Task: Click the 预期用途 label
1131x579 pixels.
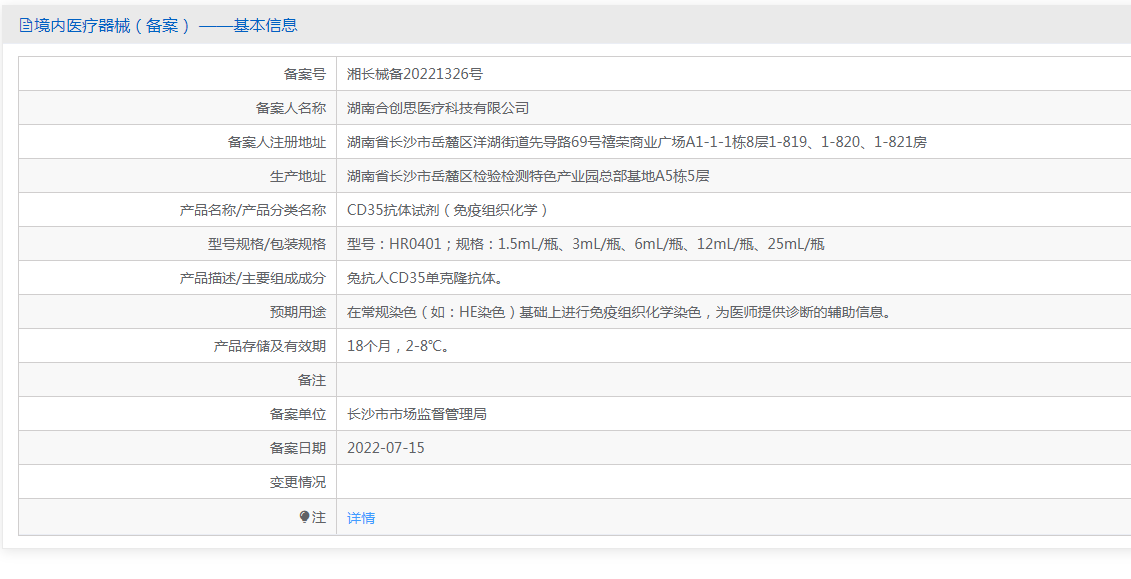Action: coord(298,312)
